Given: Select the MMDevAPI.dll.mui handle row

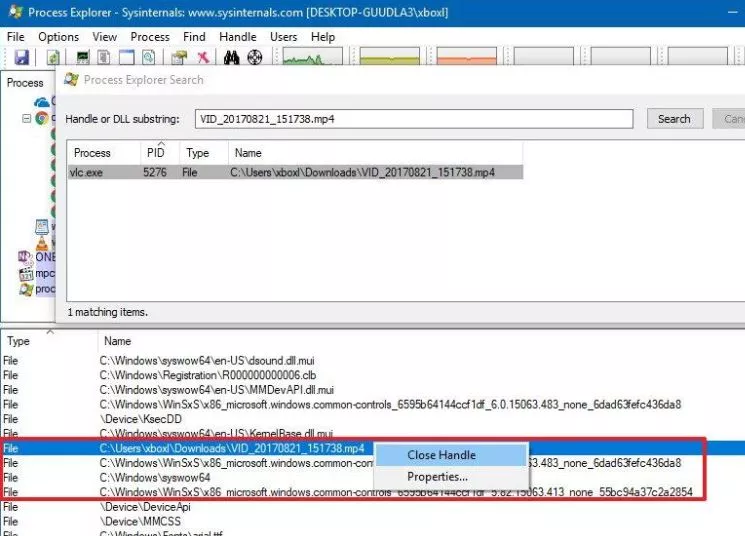Looking at the screenshot, I should [372, 390].
